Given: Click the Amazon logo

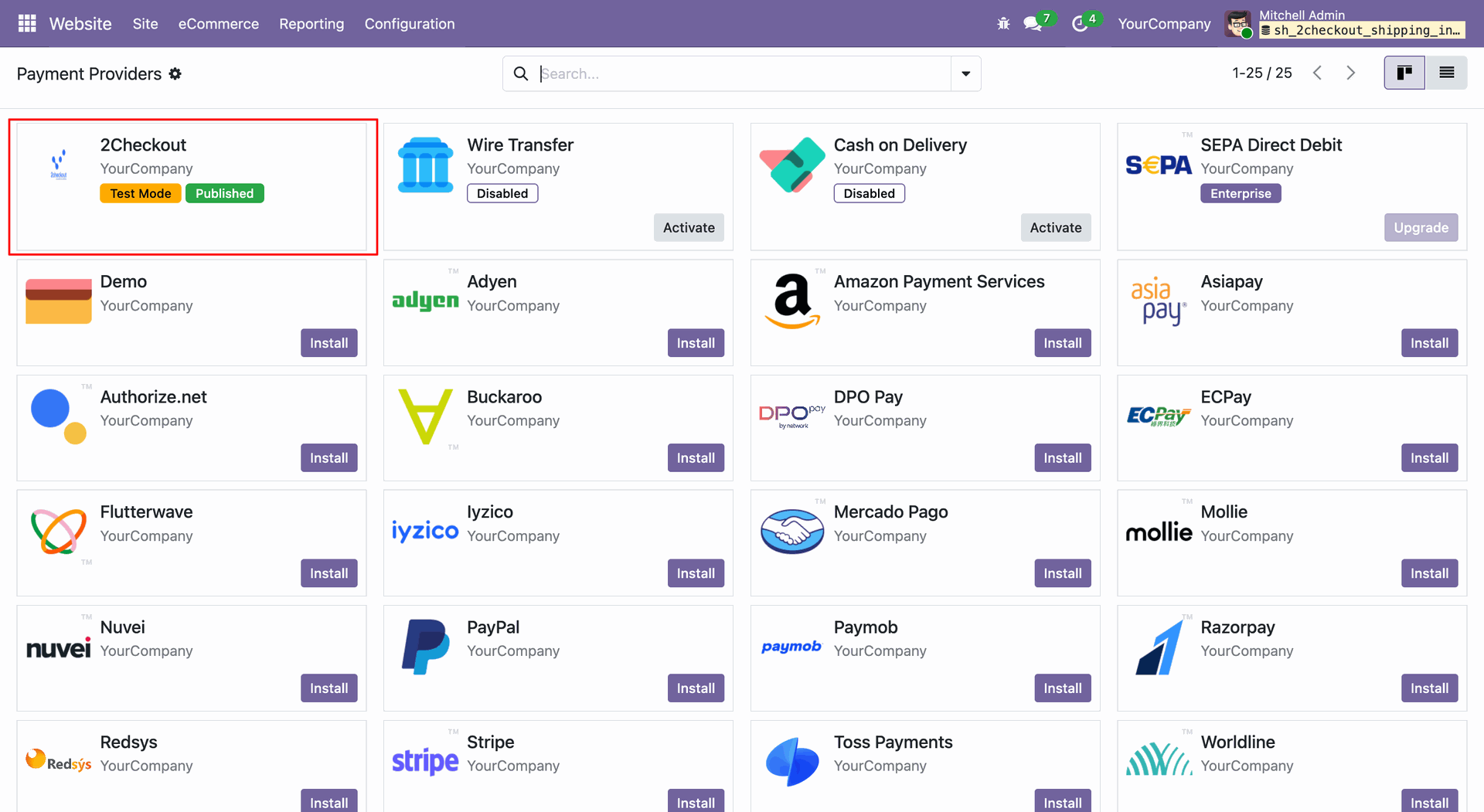Looking at the screenshot, I should 792,301.
